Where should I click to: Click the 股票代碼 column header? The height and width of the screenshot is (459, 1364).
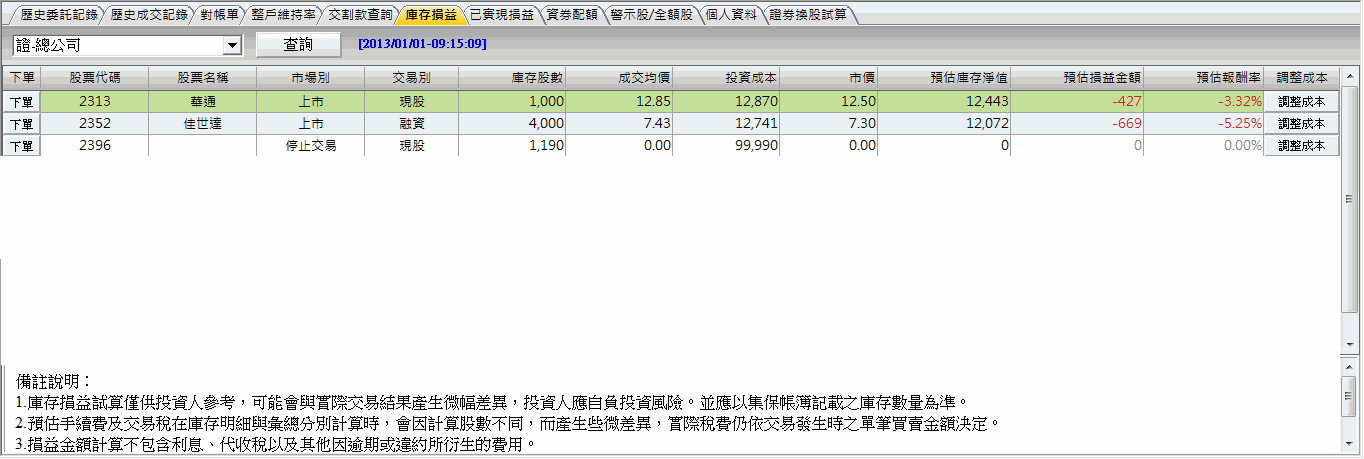point(95,77)
